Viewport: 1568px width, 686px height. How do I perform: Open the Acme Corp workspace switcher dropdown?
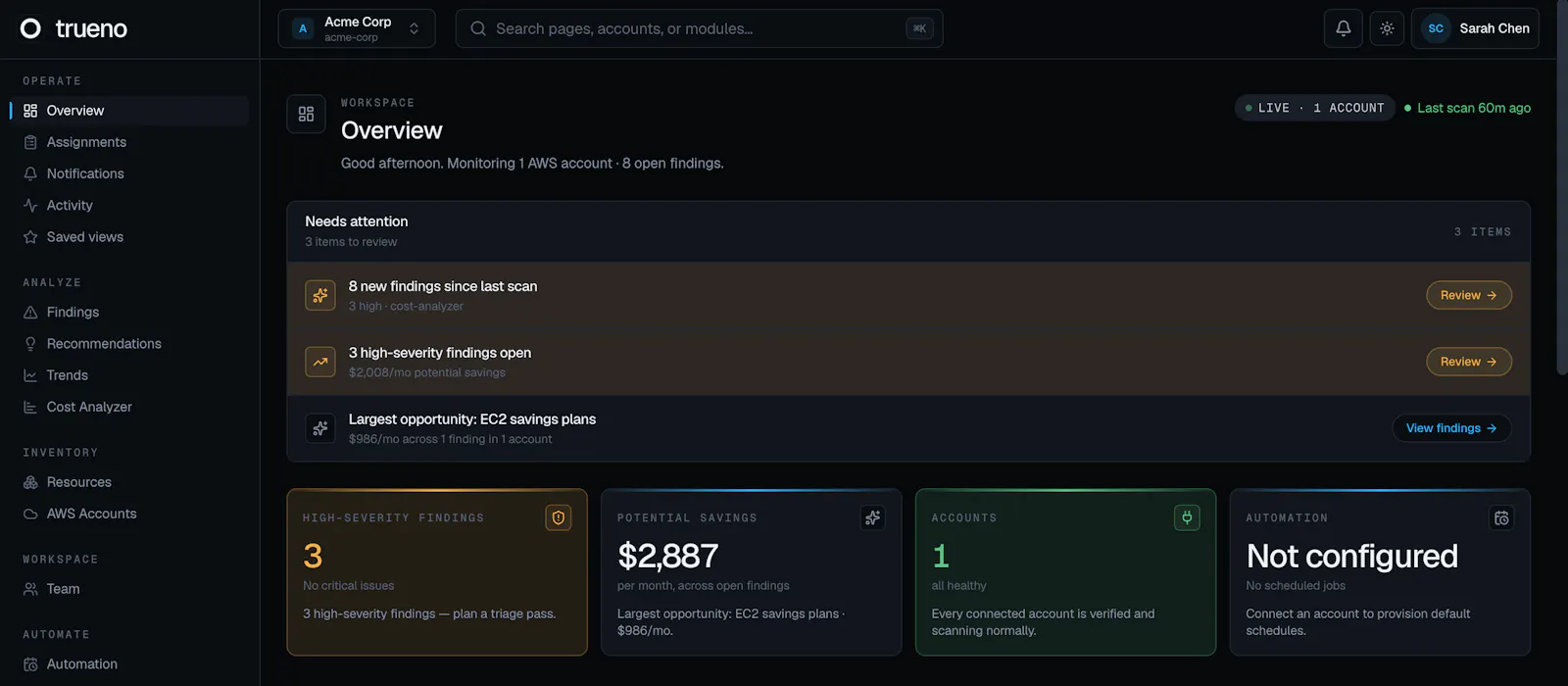point(357,28)
